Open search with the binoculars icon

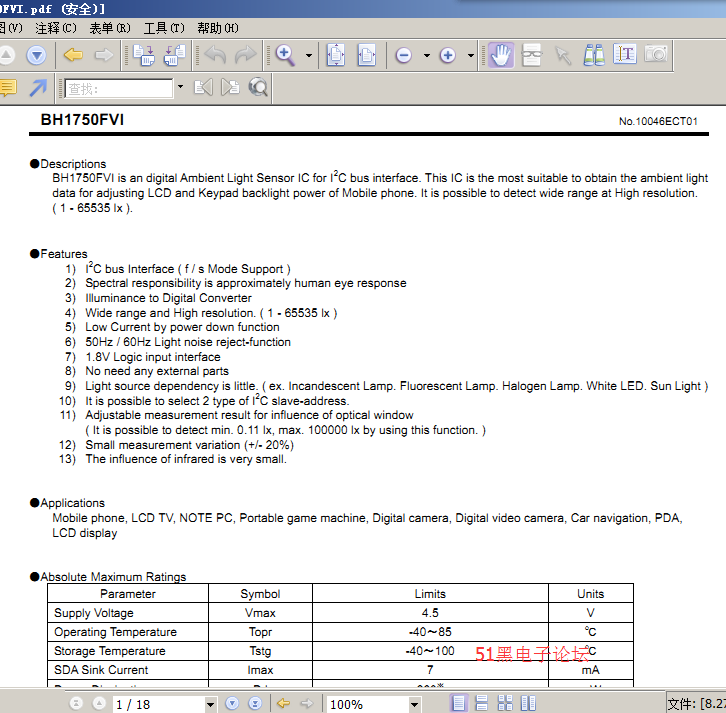tap(594, 55)
